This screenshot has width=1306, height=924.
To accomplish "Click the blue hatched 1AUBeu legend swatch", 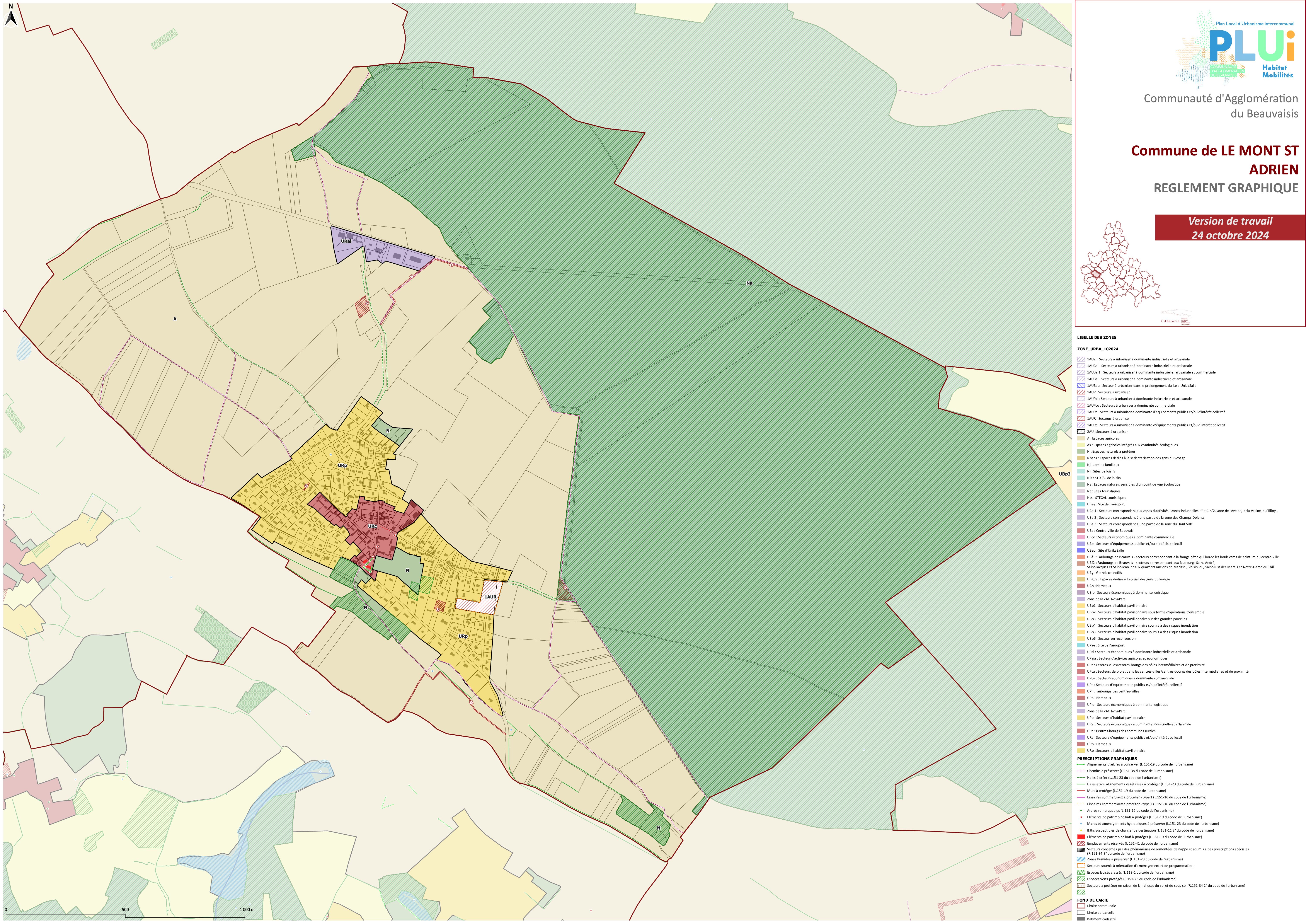I will click(1081, 386).
